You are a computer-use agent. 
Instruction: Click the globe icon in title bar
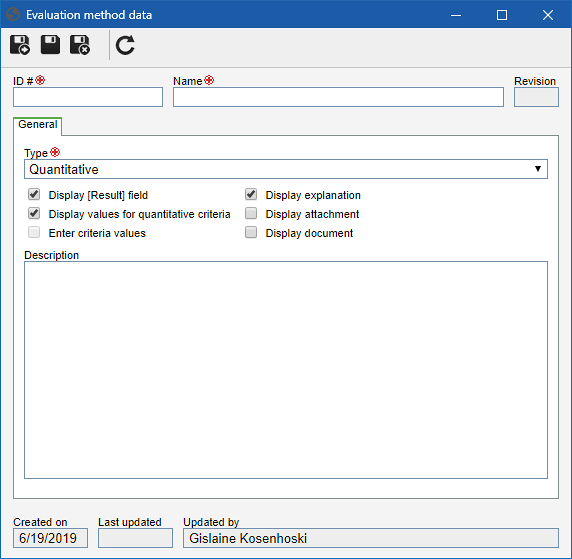13,15
